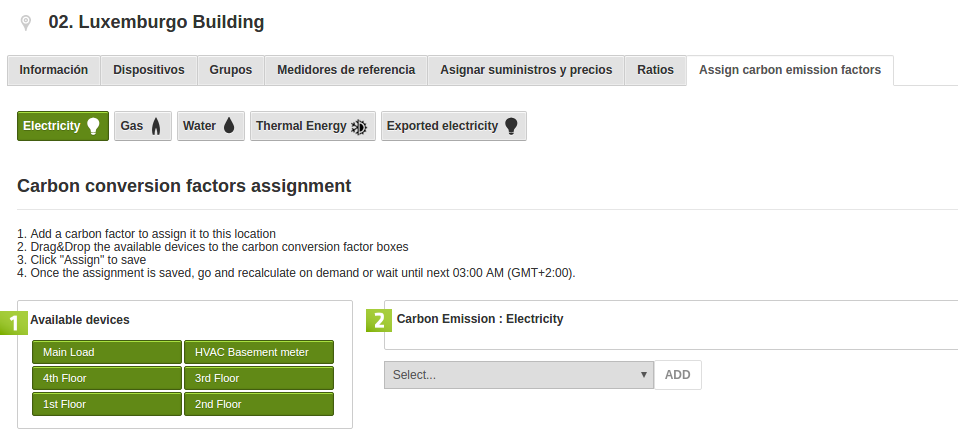
Task: Switch to the Dispositivos tab
Action: pyautogui.click(x=148, y=70)
